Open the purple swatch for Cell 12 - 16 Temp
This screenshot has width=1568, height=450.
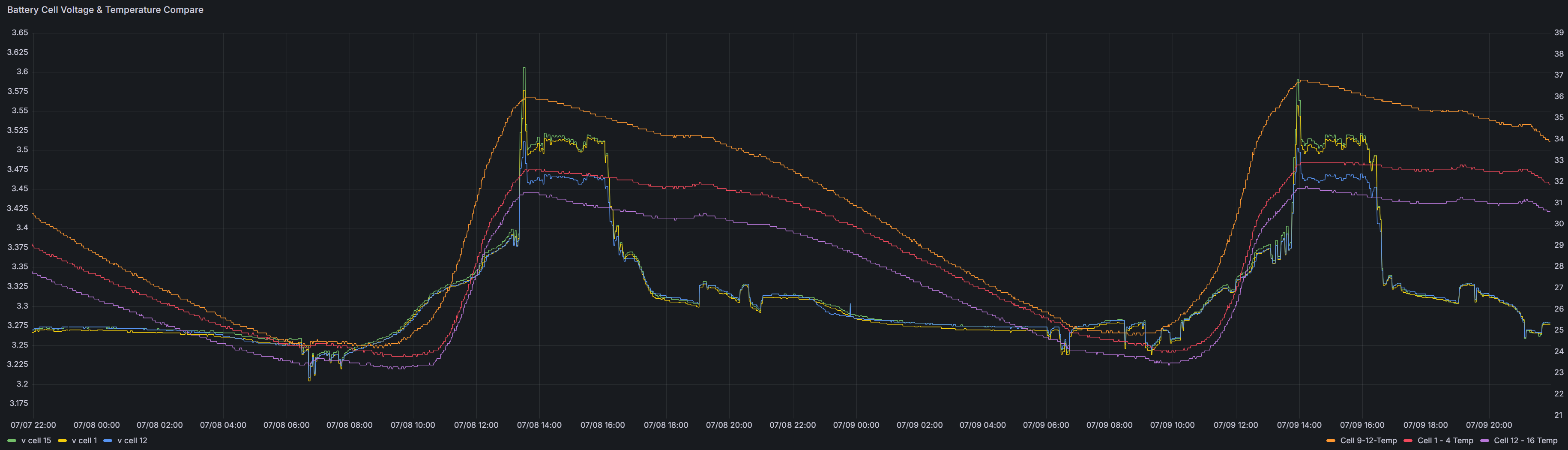click(1484, 440)
